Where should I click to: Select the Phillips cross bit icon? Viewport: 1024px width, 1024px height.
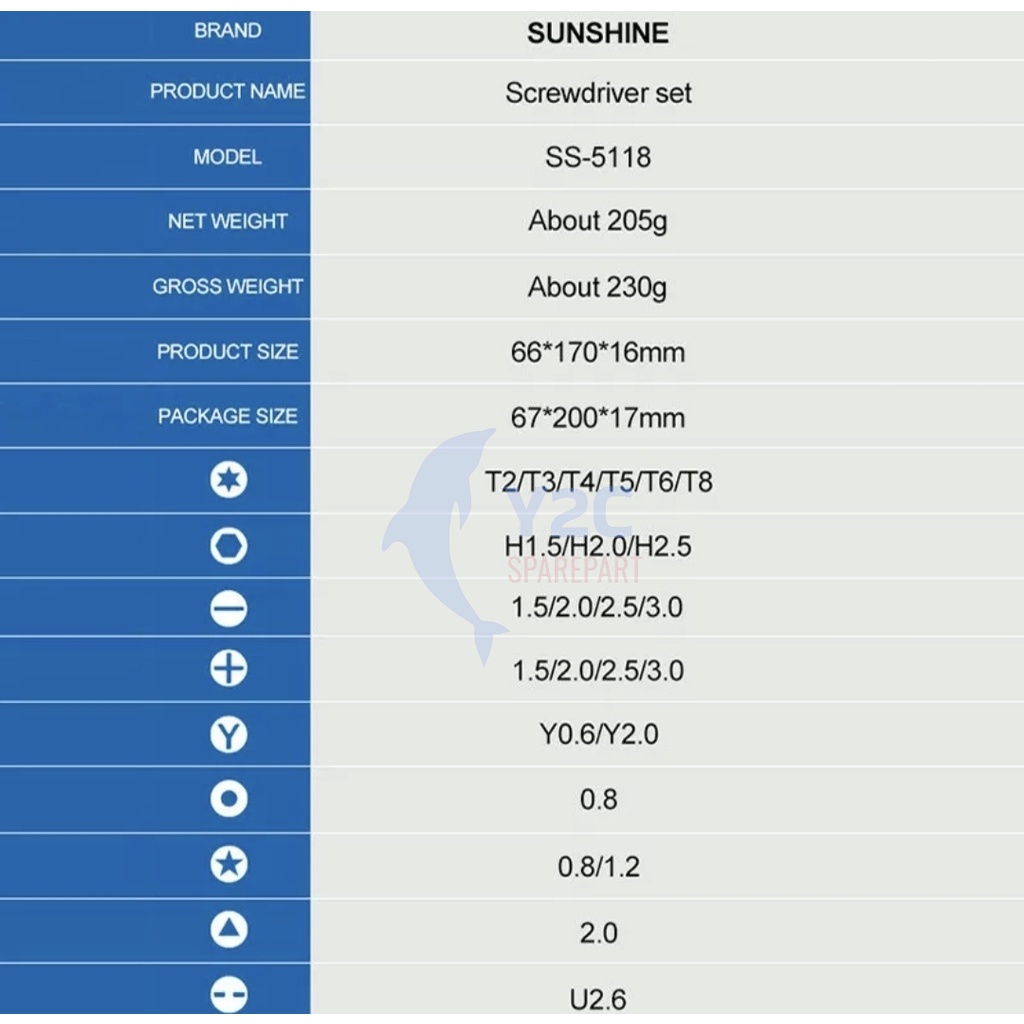click(x=229, y=669)
